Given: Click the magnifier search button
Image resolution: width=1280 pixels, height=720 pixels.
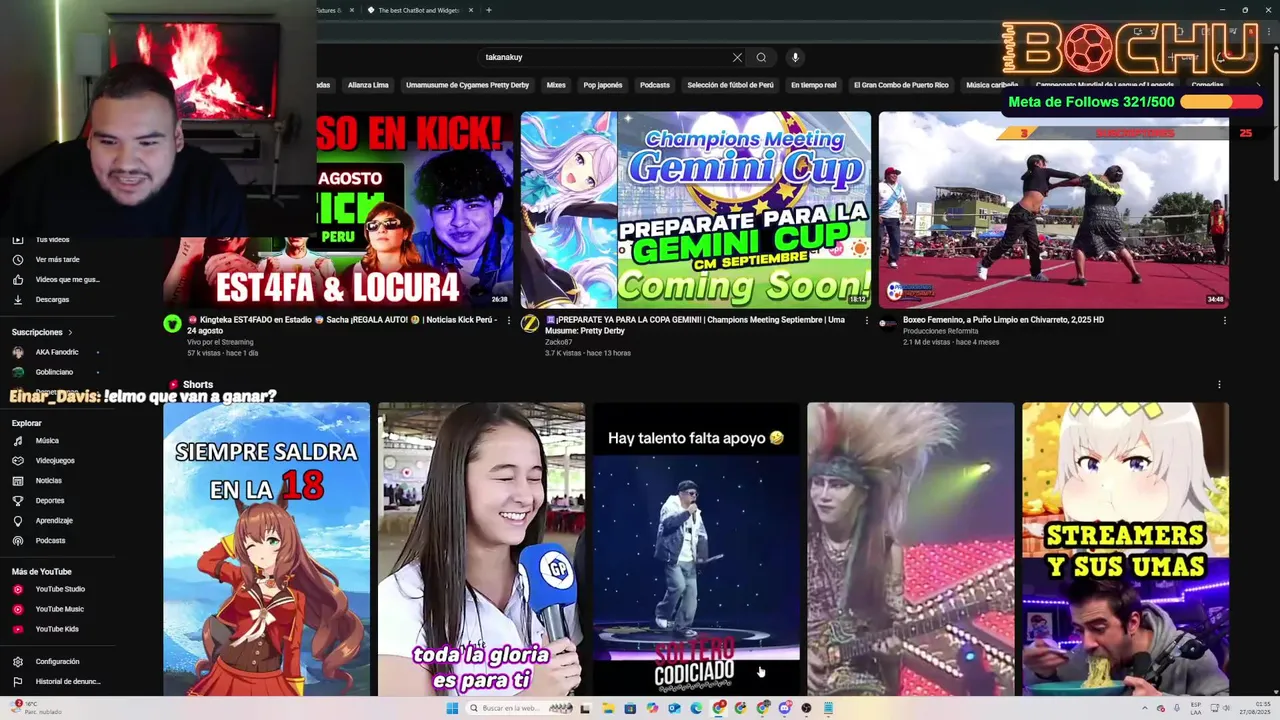Looking at the screenshot, I should click(x=761, y=57).
